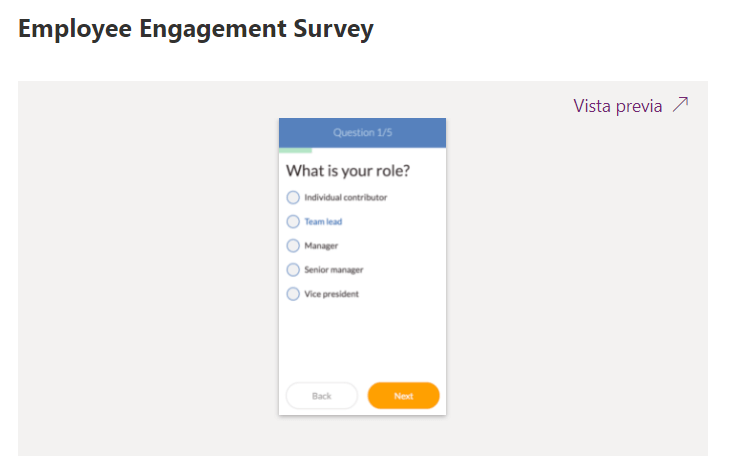Click the "Manager" option label text
Screen dimensions: 733x473
click(x=321, y=246)
